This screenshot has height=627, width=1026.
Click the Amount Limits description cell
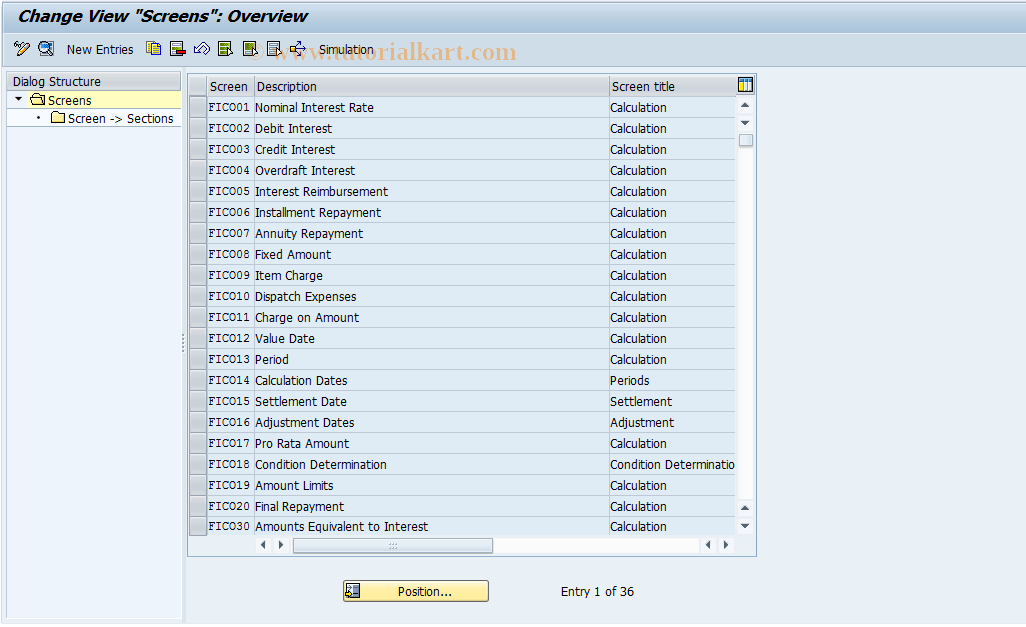coord(431,485)
